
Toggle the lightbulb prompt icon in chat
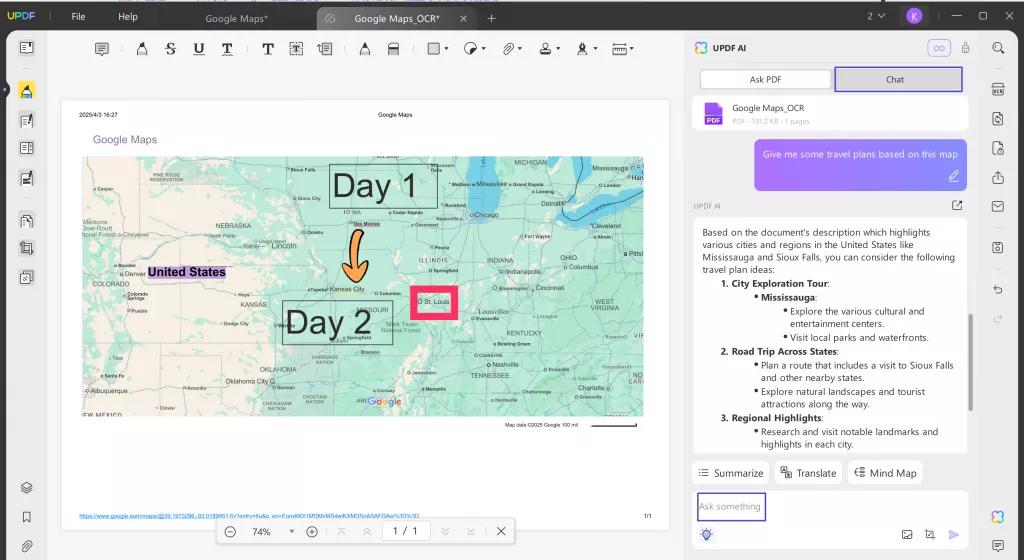point(707,534)
